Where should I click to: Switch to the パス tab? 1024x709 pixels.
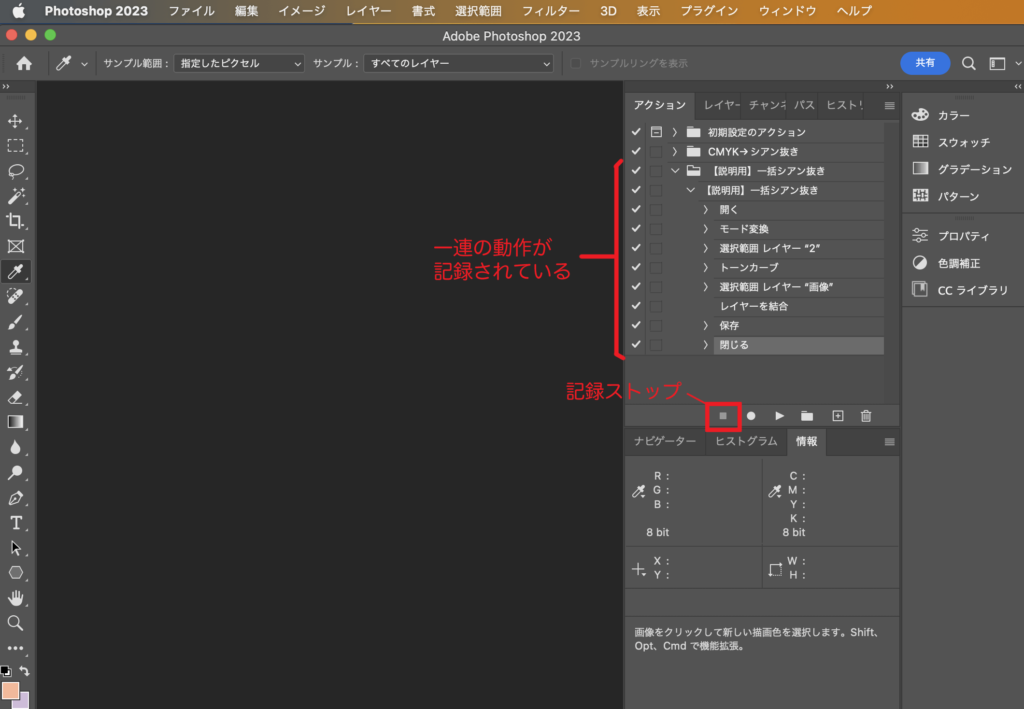pos(804,105)
